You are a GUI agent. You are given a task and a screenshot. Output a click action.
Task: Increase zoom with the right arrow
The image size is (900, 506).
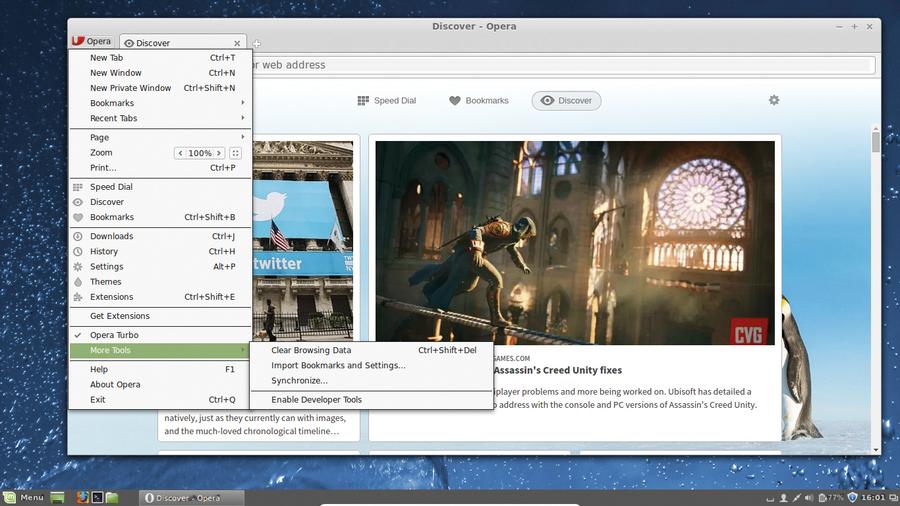coord(219,153)
